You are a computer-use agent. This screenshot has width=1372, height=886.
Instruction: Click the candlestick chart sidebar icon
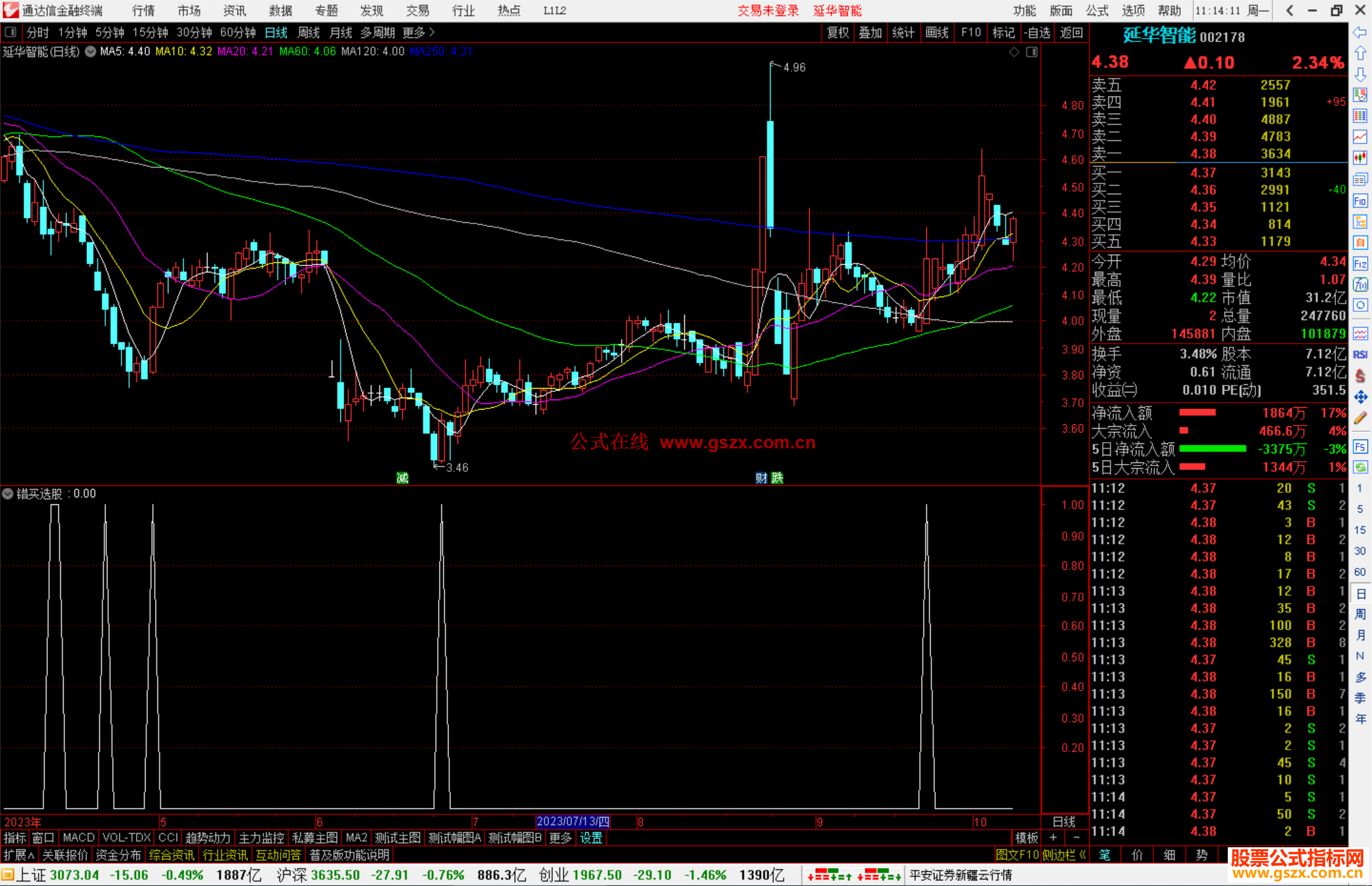coord(1360,157)
